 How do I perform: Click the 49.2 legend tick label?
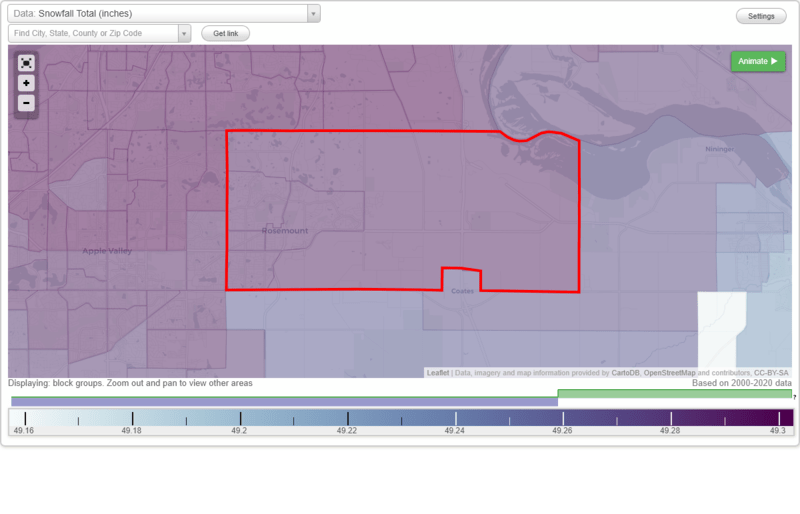(x=239, y=431)
